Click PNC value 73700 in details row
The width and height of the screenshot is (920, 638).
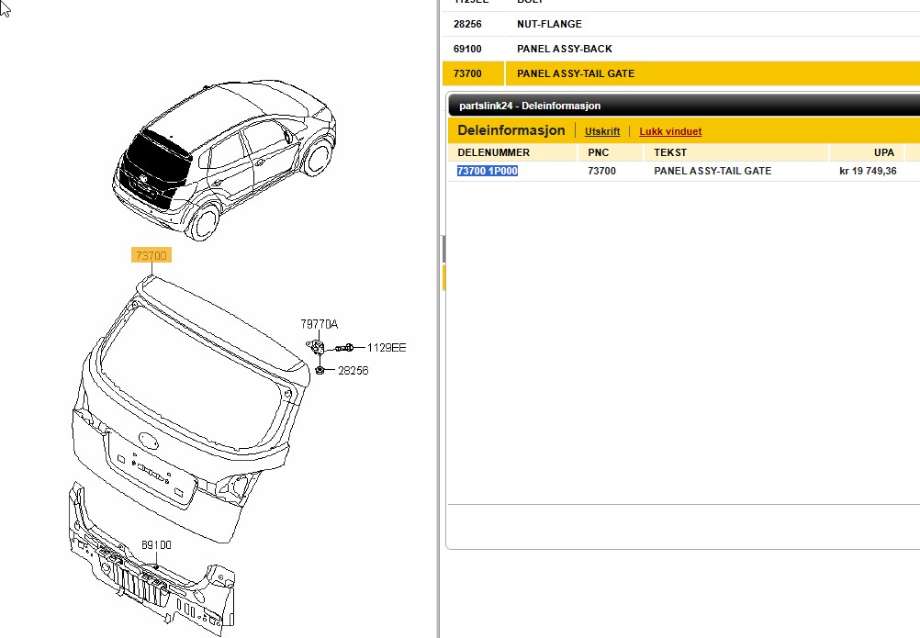601,171
